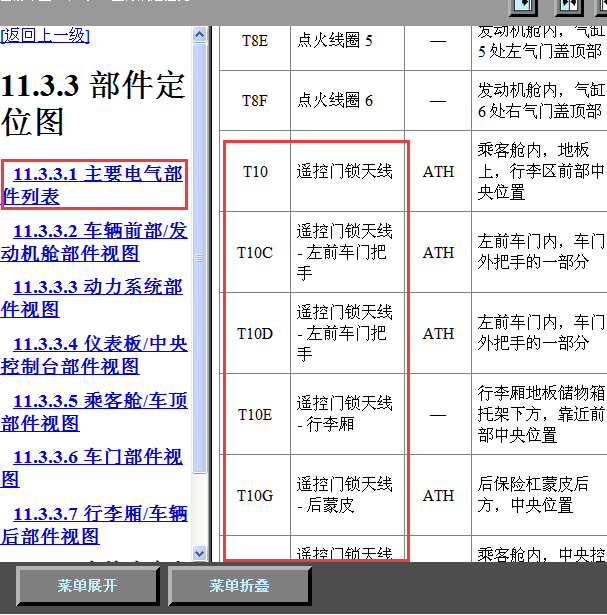The image size is (607, 615).
Task: Select T10D location 左前车门内 外把手的一部分
Action: click(x=540, y=333)
